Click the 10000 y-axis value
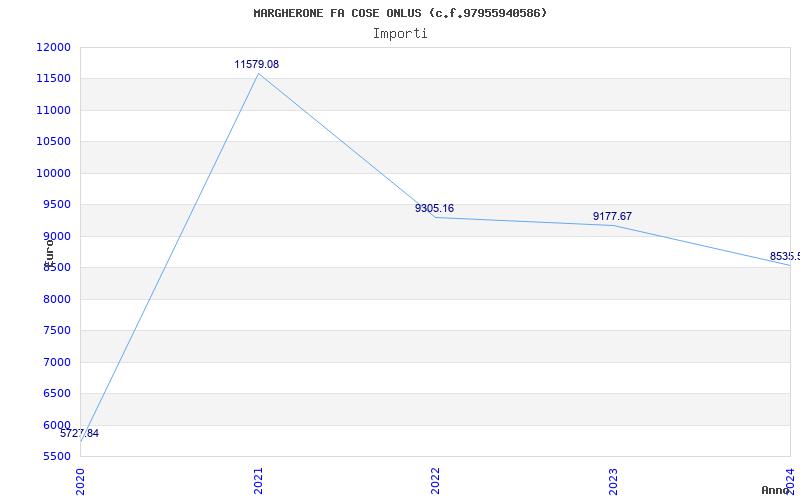This screenshot has width=800, height=500. 53,173
